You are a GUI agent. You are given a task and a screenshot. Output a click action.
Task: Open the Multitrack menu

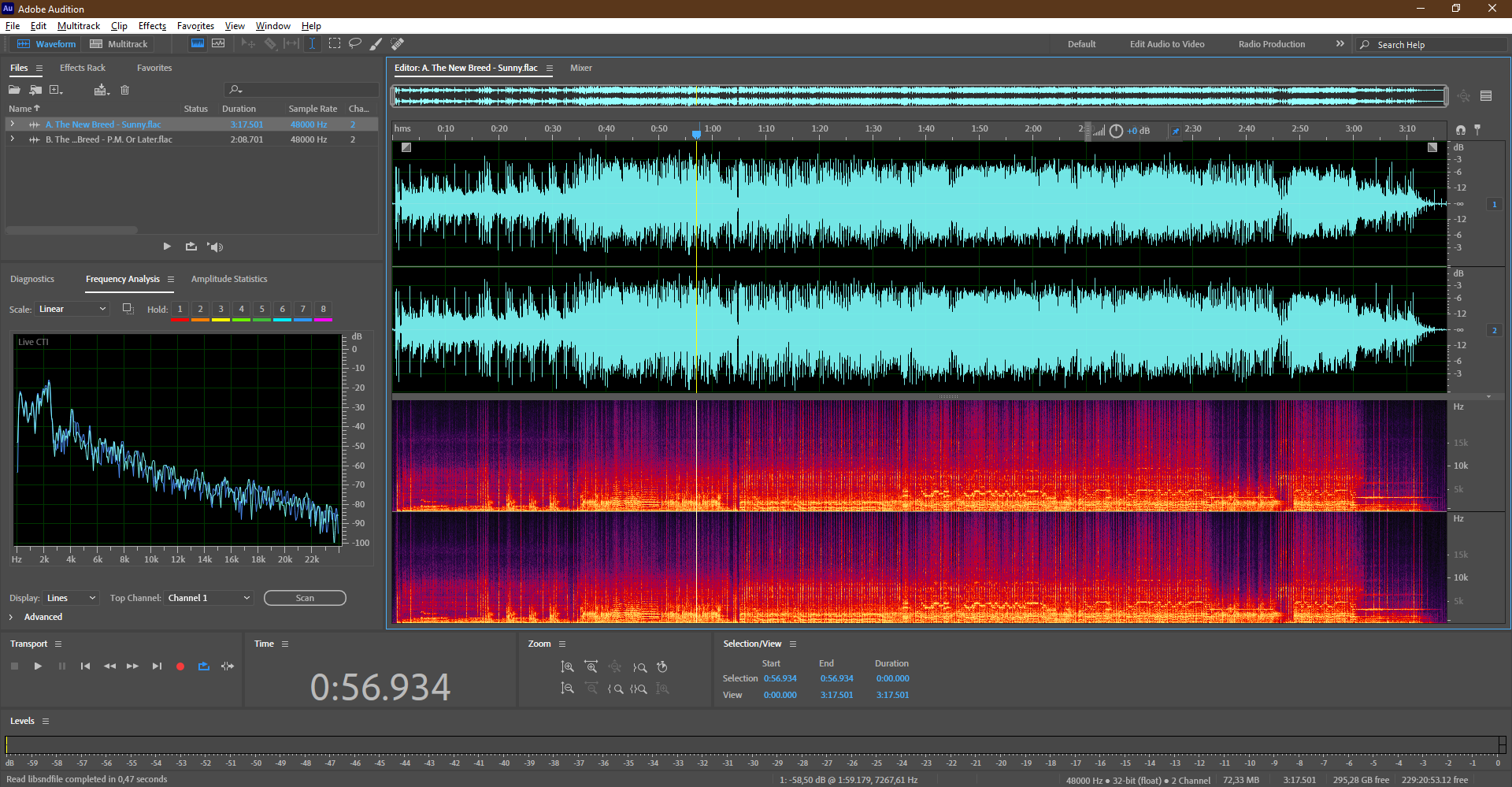click(x=79, y=26)
